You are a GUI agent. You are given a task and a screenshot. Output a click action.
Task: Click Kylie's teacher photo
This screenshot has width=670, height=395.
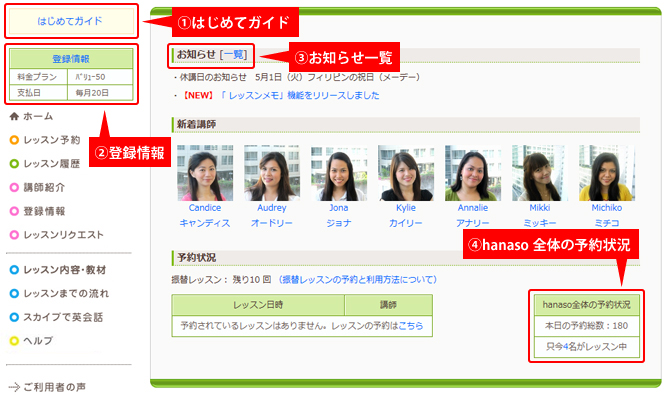point(406,173)
